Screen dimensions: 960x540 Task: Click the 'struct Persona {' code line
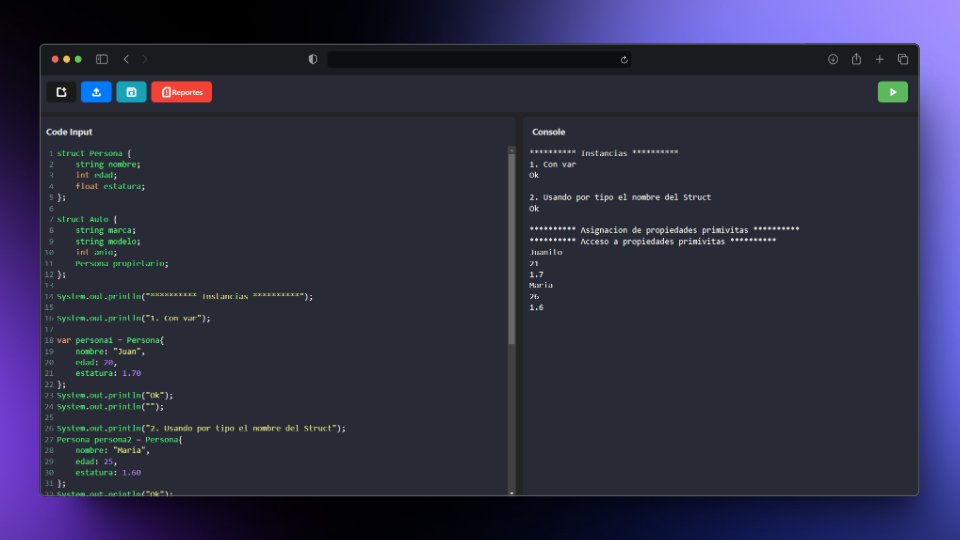[x=94, y=153]
